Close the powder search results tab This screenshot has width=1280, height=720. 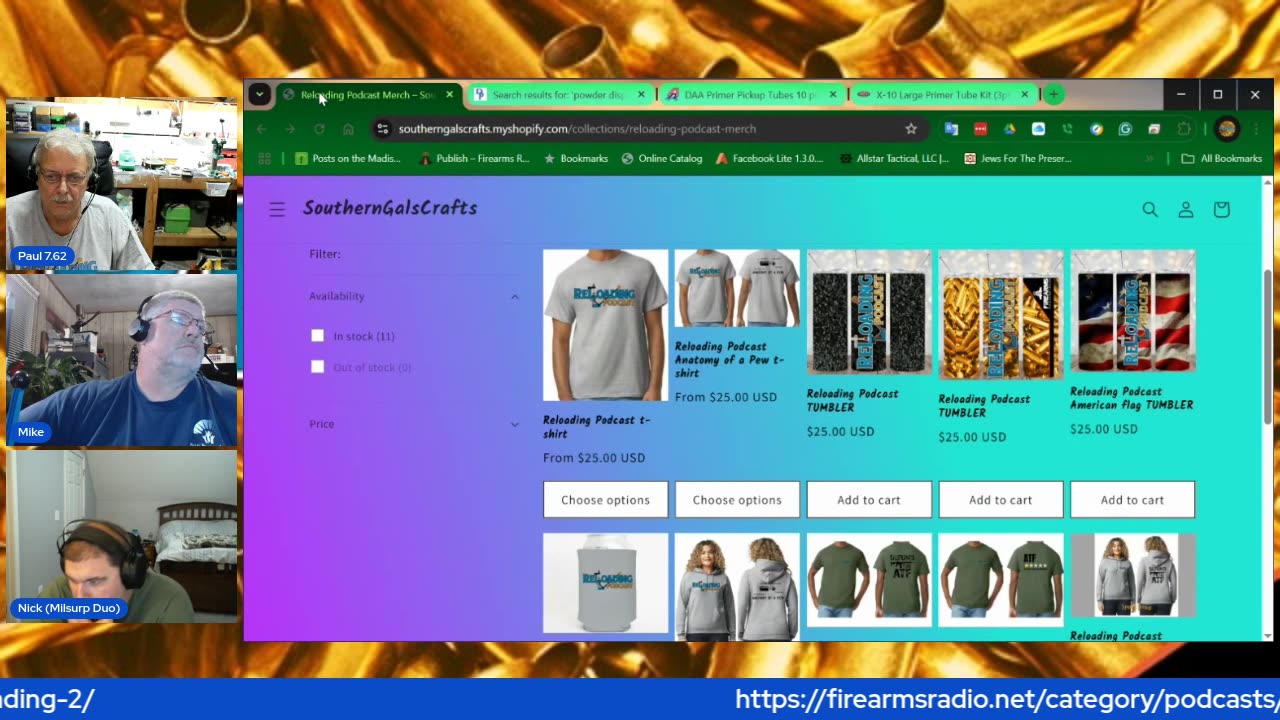[x=641, y=95]
